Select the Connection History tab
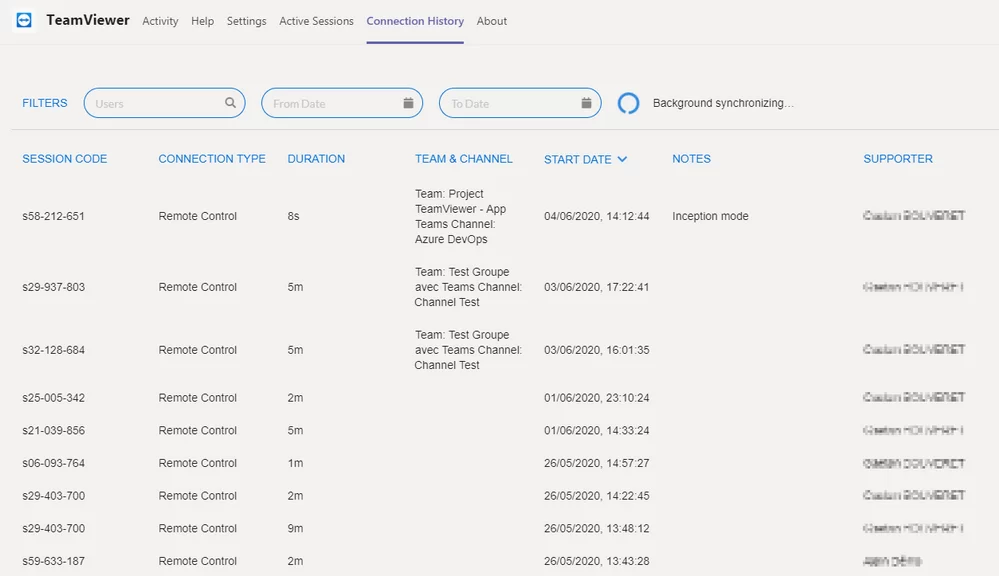 coord(415,21)
